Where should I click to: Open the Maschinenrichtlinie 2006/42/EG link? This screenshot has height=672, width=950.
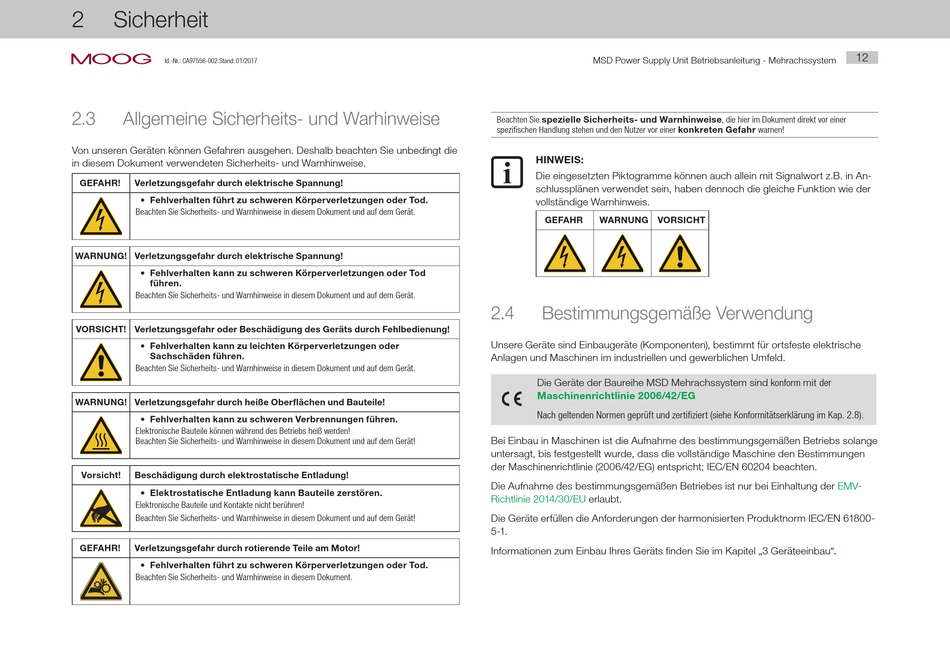click(x=616, y=396)
